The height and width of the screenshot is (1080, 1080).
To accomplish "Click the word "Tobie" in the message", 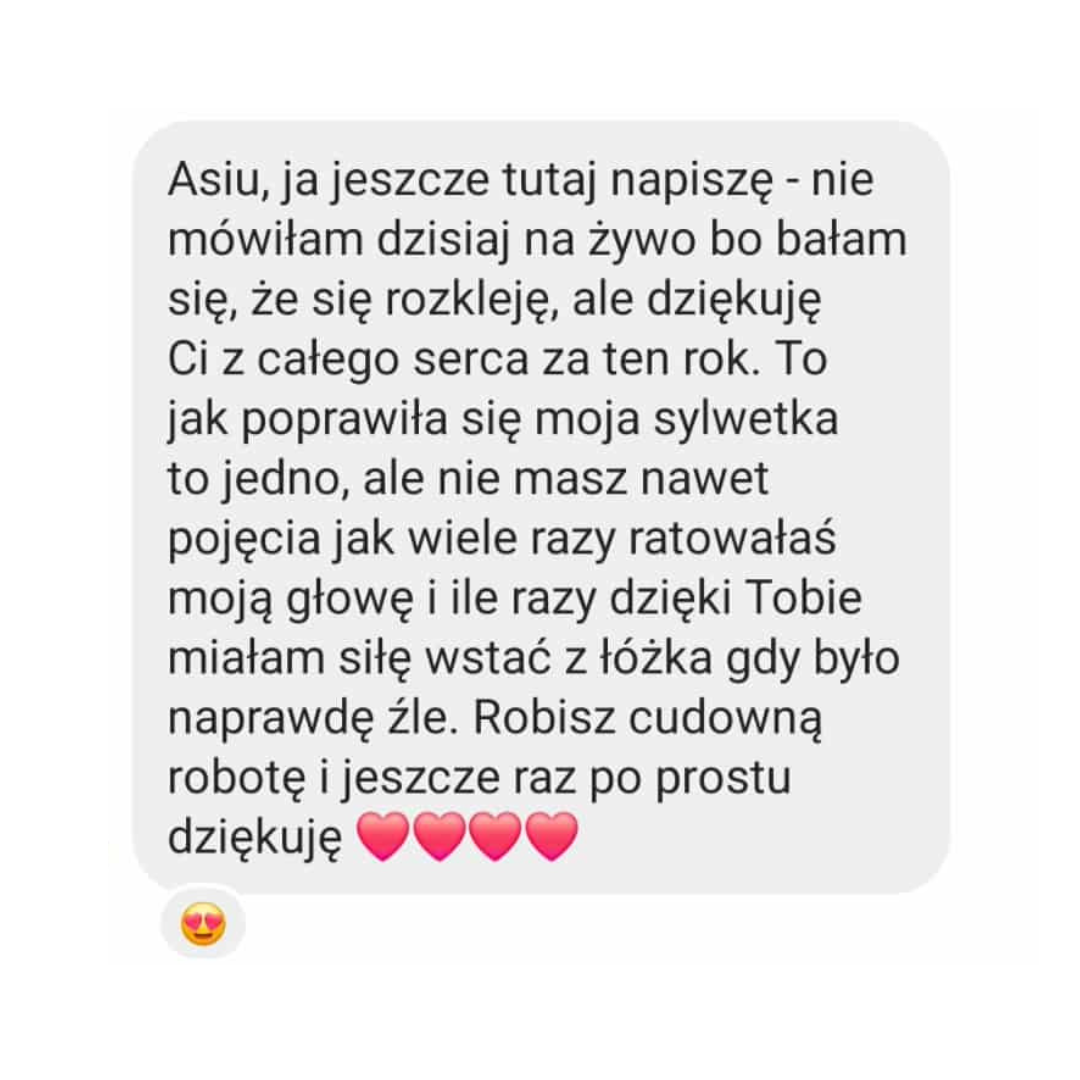I will coord(804,598).
